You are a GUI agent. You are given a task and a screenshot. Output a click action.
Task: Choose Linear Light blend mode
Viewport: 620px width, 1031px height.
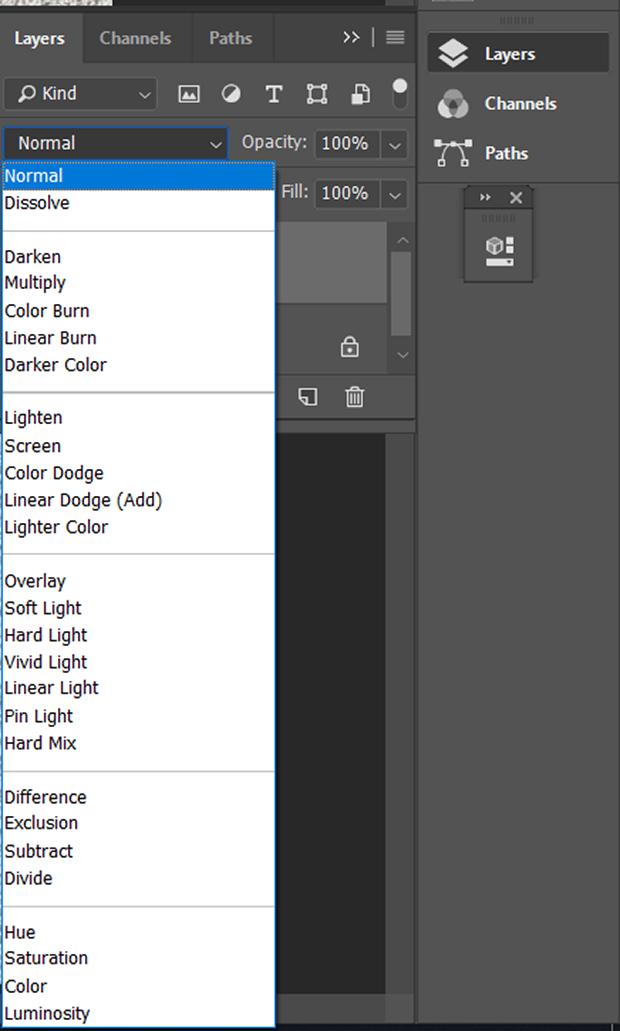coord(139,688)
